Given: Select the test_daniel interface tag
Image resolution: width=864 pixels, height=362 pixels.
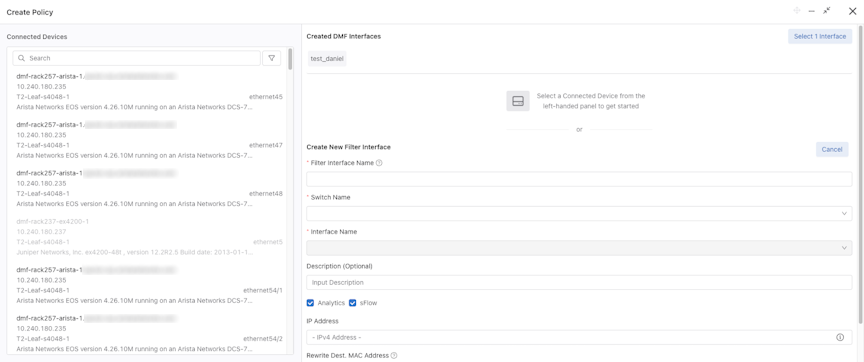Looking at the screenshot, I should 327,58.
